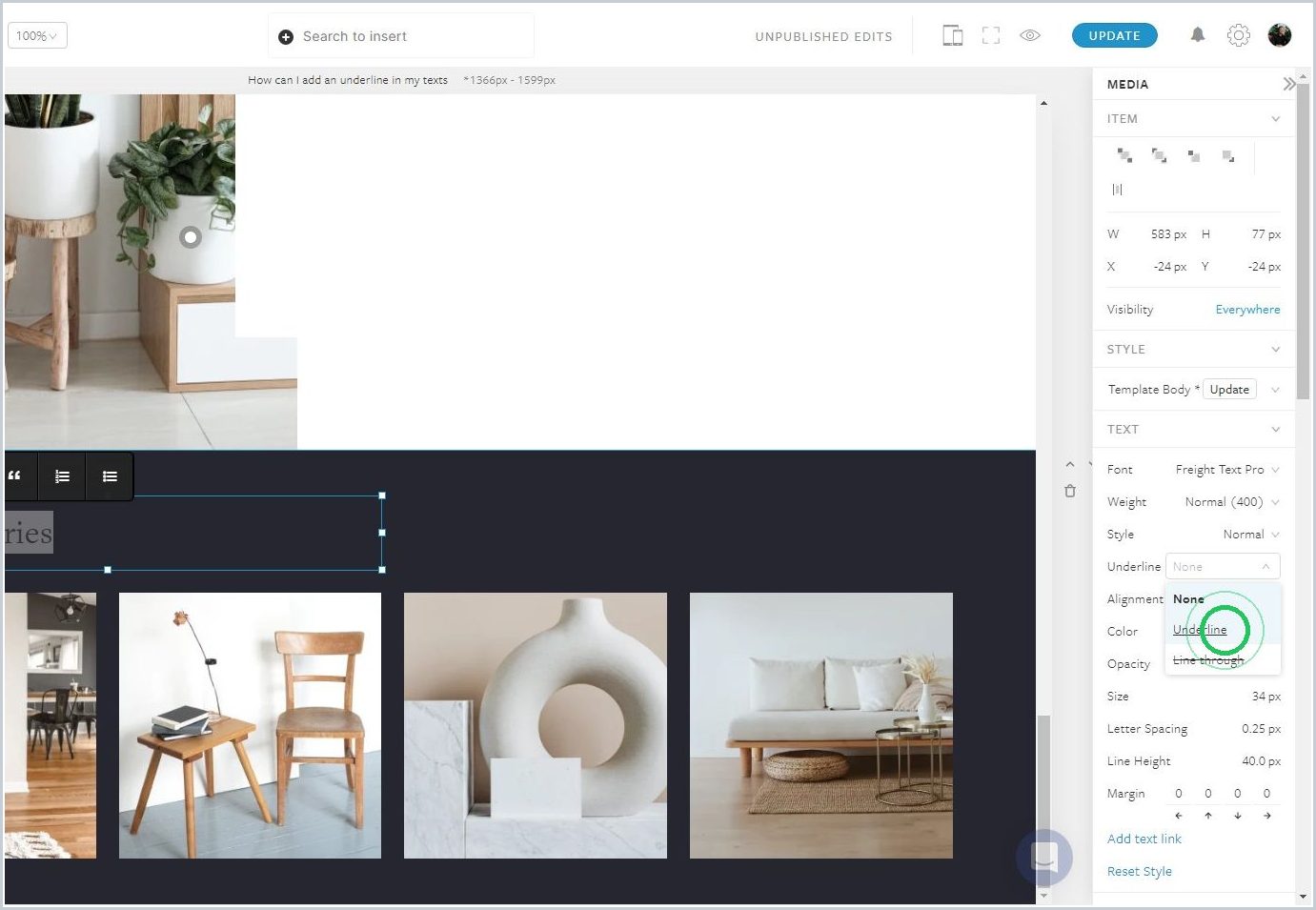
Task: Click the UPDATE button
Action: [x=1114, y=35]
